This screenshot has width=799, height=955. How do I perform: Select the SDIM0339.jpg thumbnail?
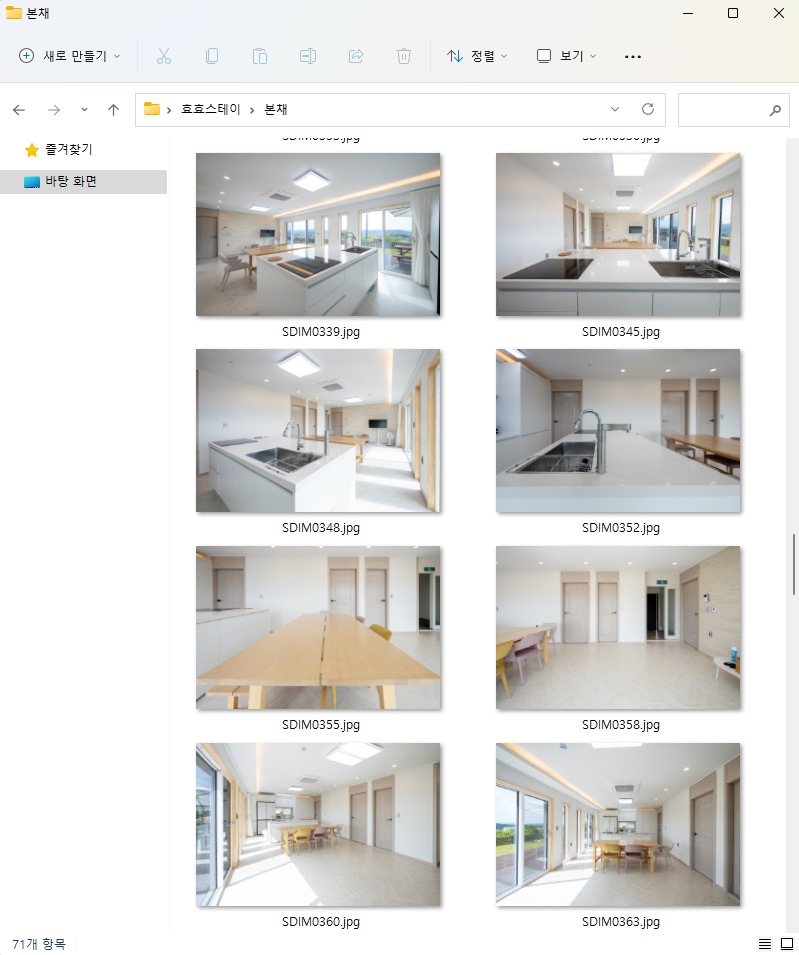click(x=318, y=234)
